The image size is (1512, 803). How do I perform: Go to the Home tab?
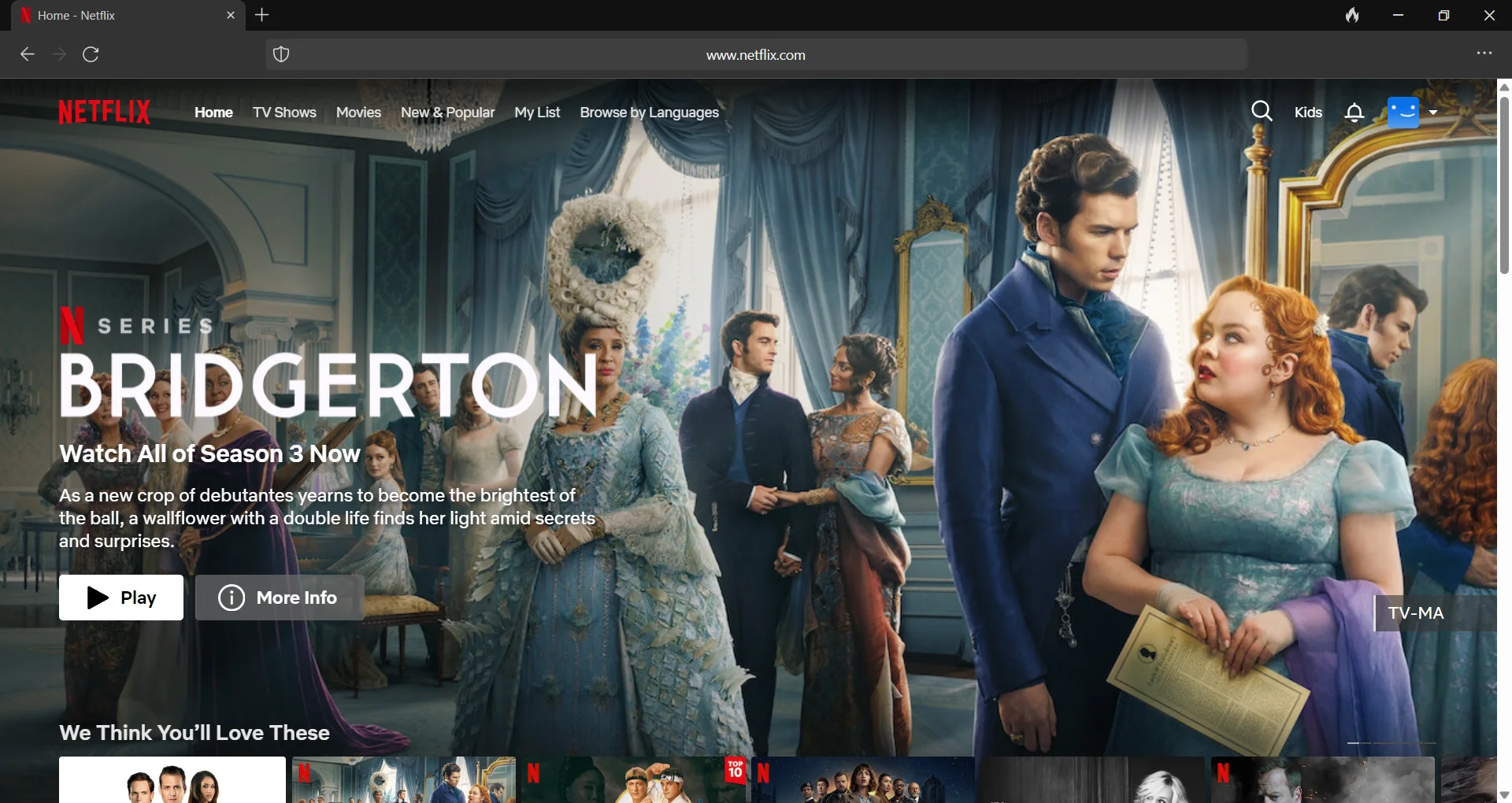click(x=213, y=113)
